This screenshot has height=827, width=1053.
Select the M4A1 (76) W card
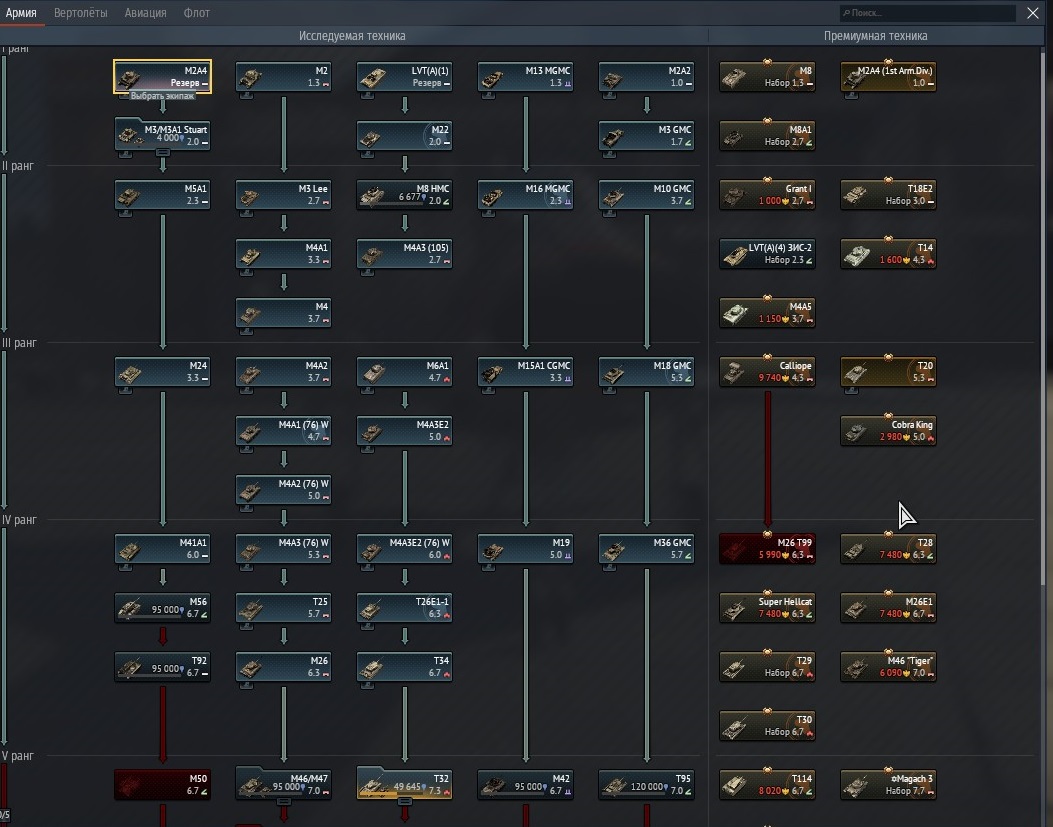click(283, 431)
